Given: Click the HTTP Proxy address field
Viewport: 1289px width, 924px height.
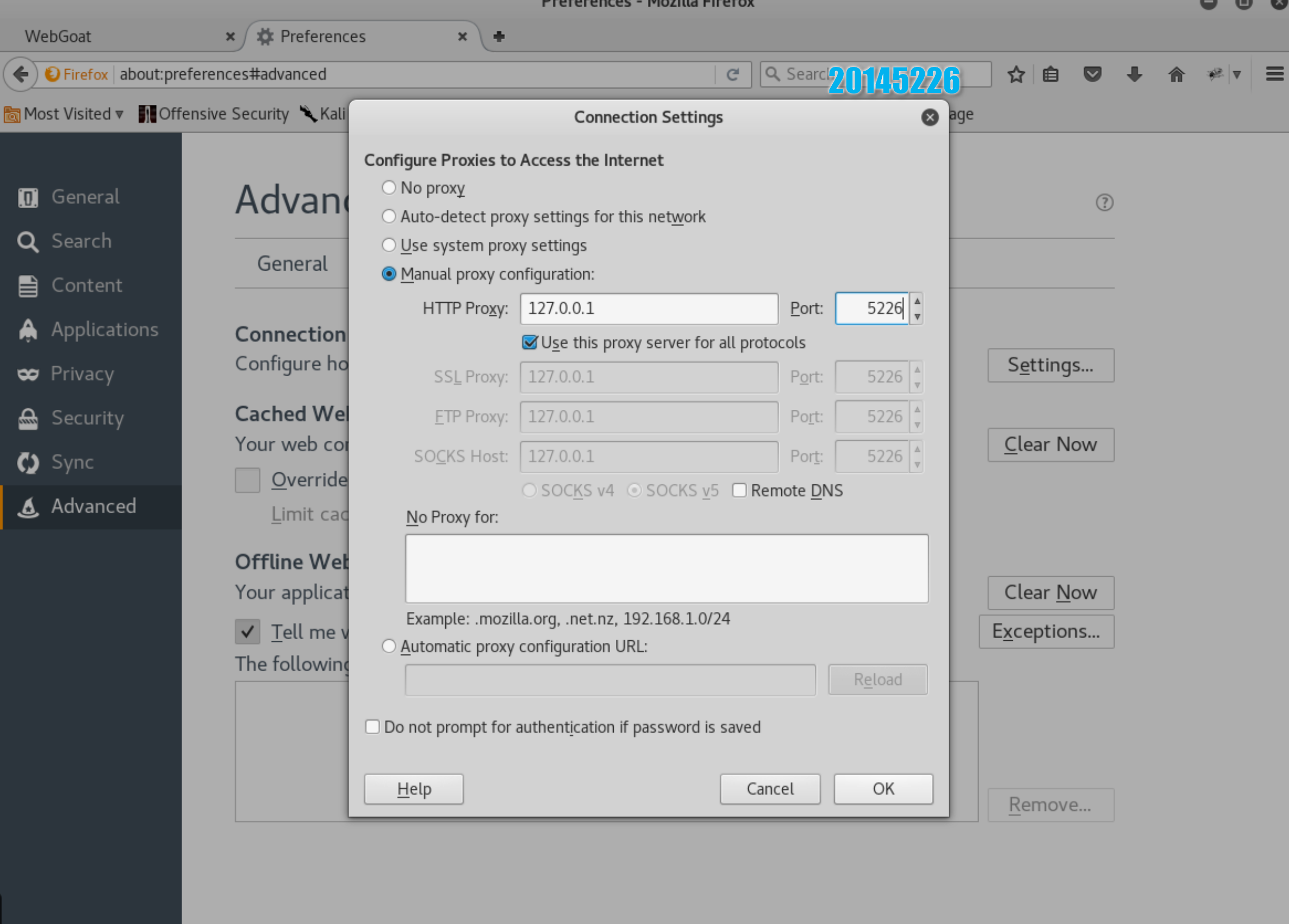Looking at the screenshot, I should click(x=649, y=309).
